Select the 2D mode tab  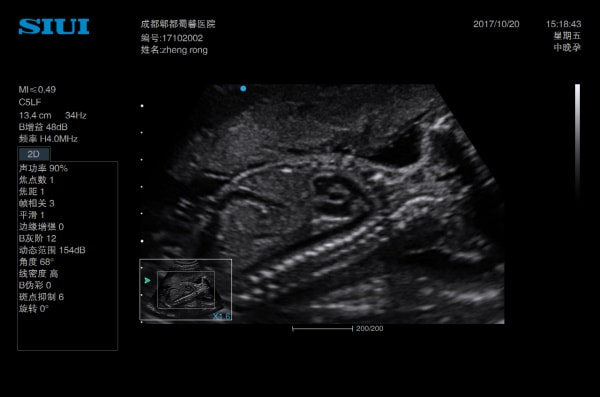pos(34,154)
